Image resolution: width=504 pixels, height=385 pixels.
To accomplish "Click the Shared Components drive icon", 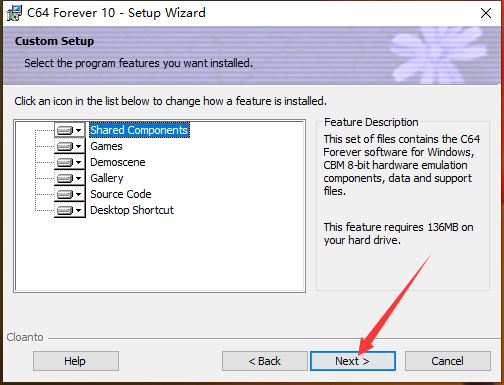I will point(65,130).
